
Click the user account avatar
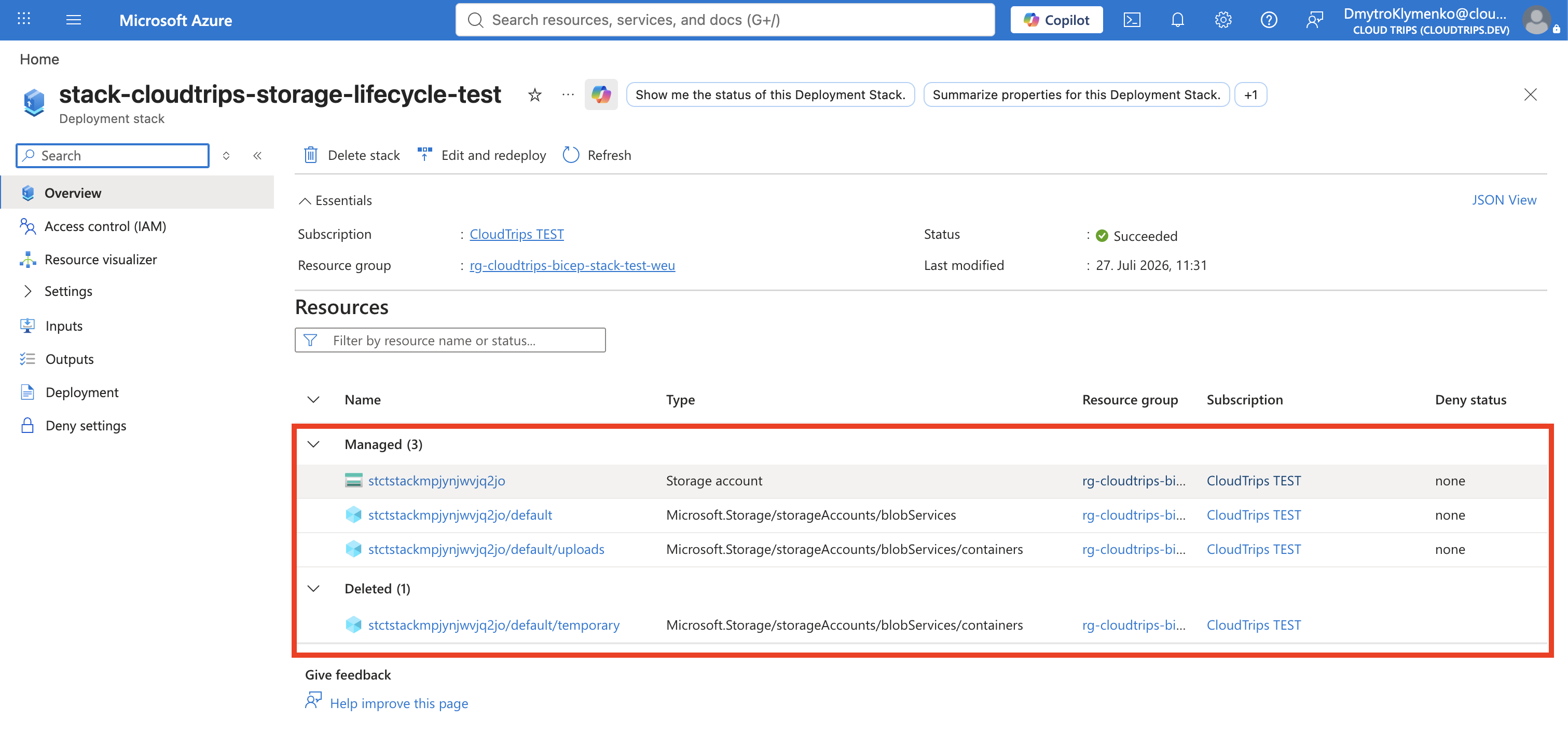click(x=1536, y=20)
